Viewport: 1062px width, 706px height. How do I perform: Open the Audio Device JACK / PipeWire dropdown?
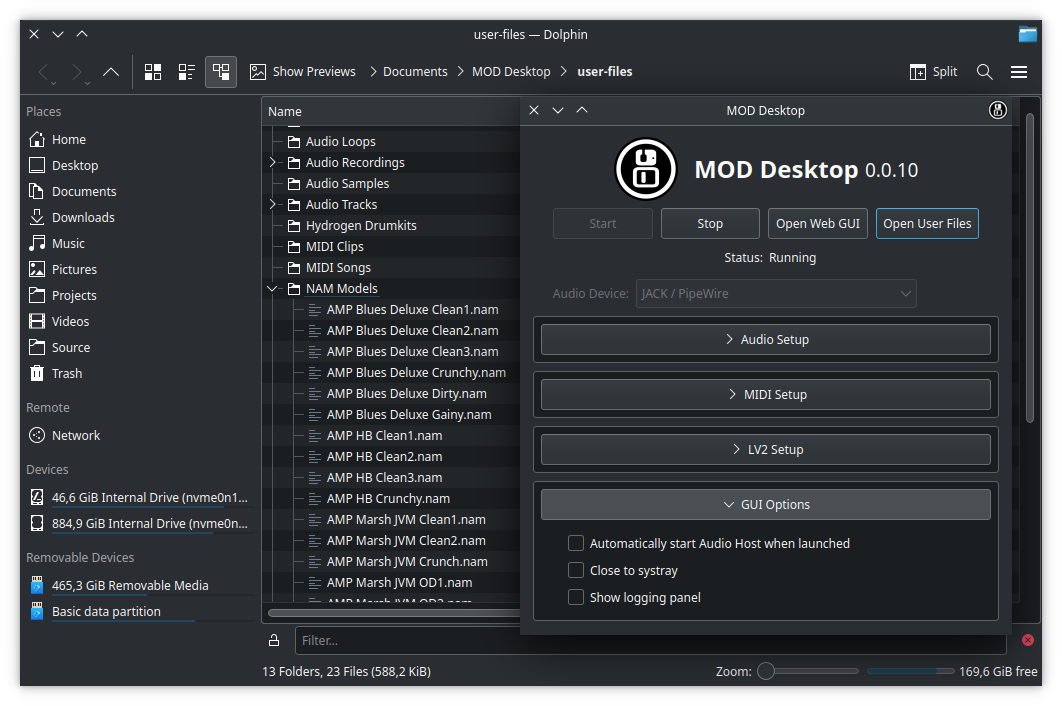pyautogui.click(x=776, y=293)
